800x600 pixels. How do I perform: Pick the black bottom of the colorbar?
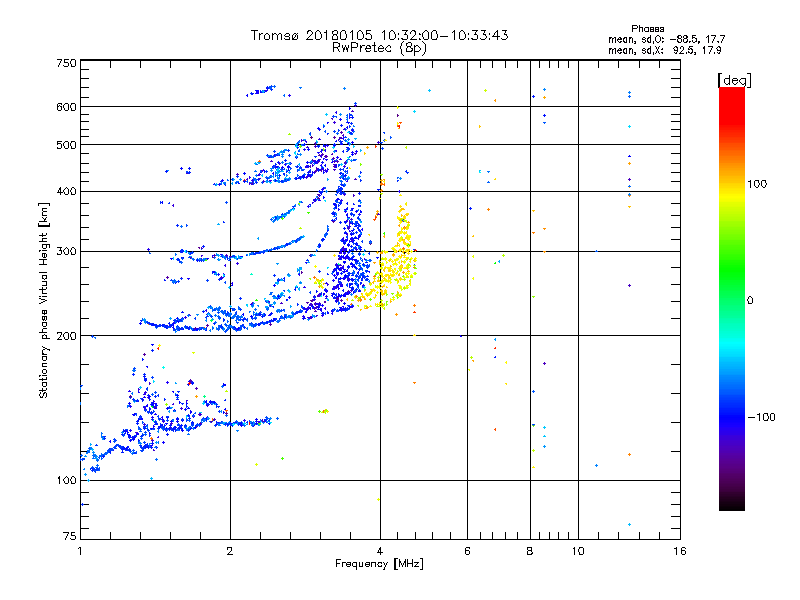tap(732, 503)
